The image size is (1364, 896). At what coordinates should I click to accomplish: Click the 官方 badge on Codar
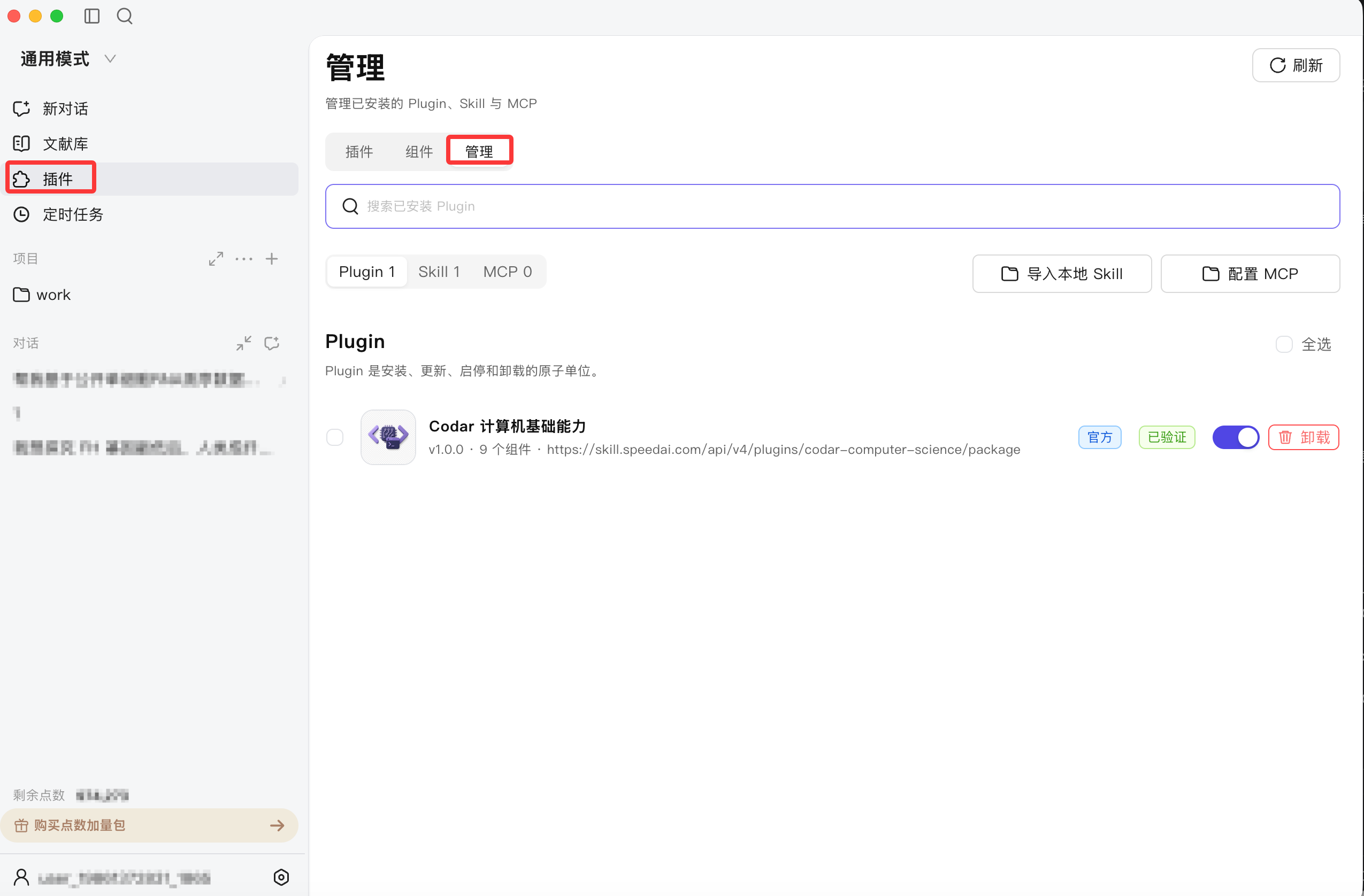point(1099,437)
